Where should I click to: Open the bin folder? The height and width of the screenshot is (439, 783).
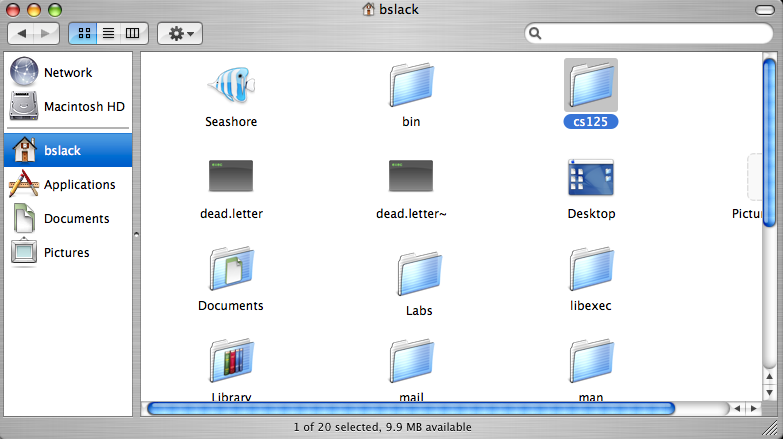411,86
